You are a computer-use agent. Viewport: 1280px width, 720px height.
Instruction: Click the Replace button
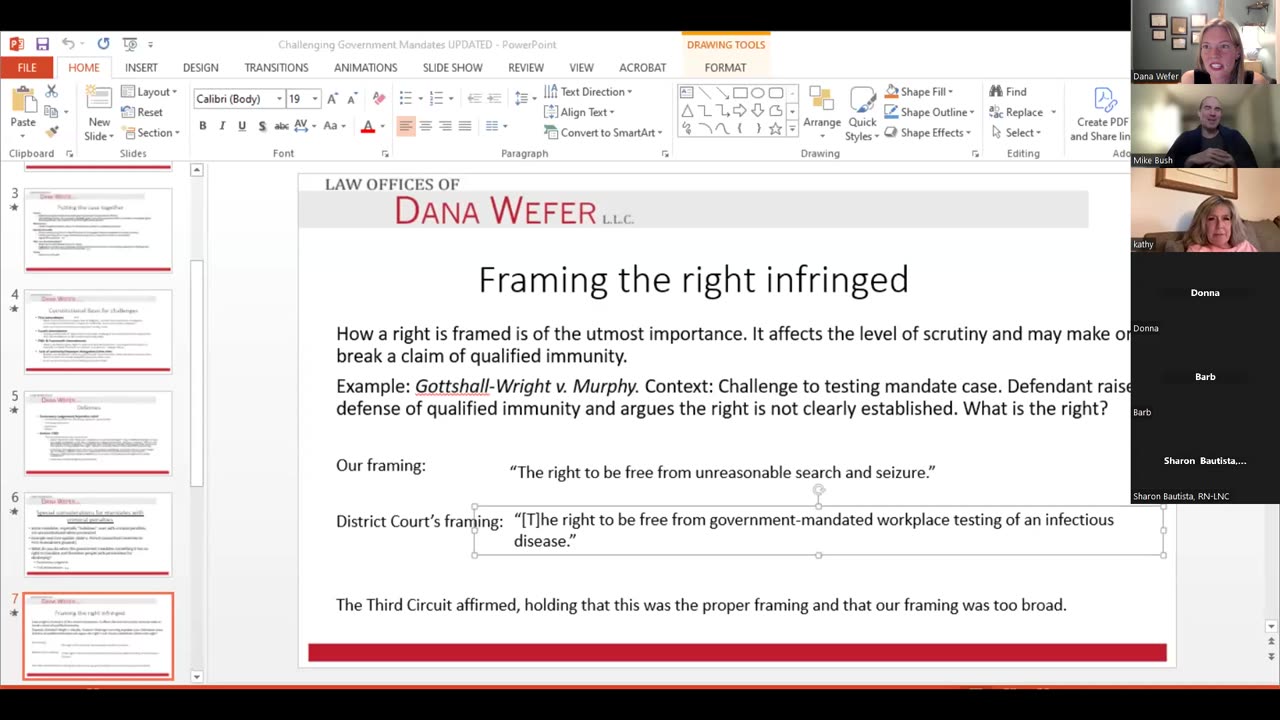tap(1022, 112)
